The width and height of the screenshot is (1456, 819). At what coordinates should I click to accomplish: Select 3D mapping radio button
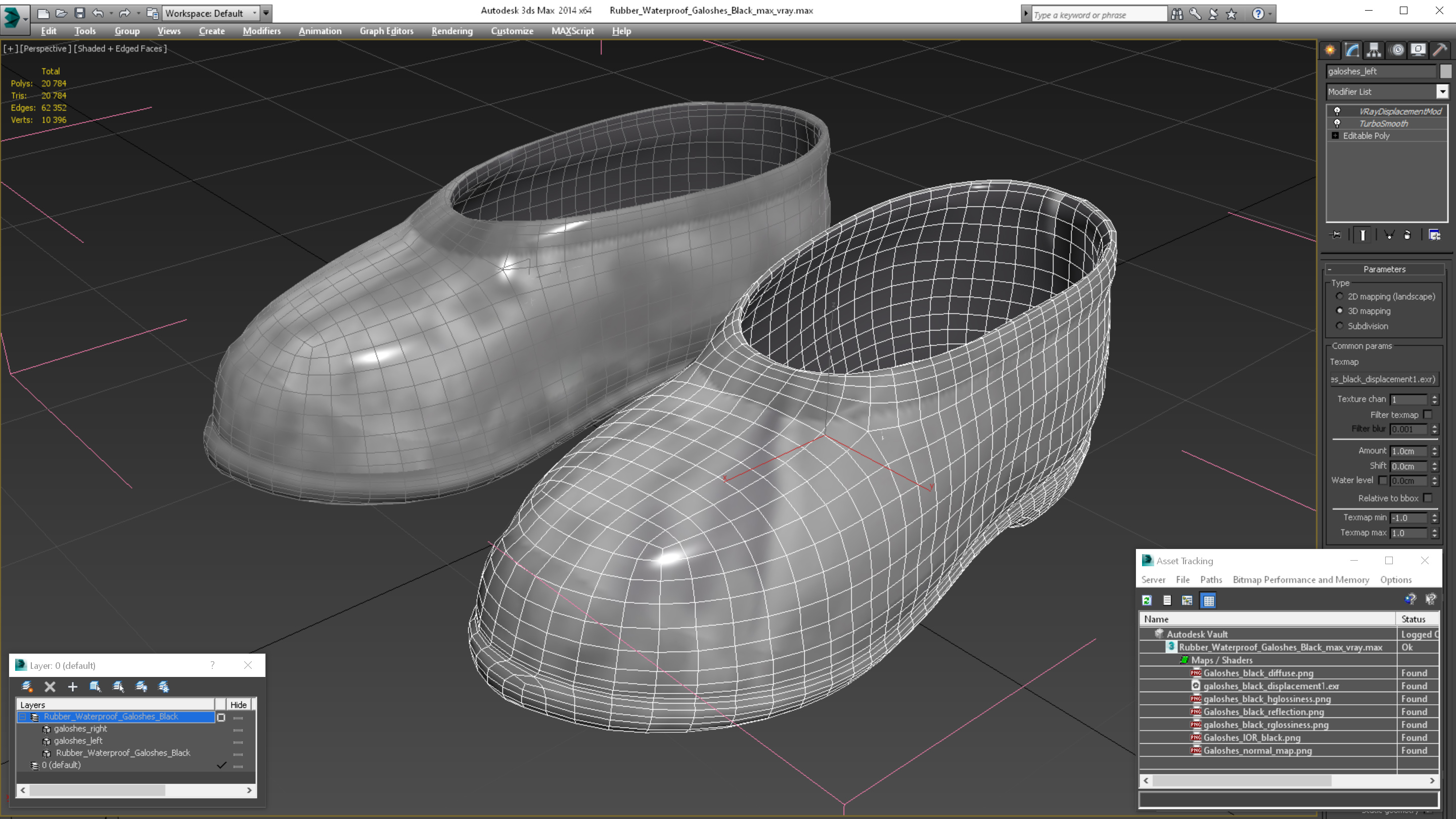click(1339, 311)
